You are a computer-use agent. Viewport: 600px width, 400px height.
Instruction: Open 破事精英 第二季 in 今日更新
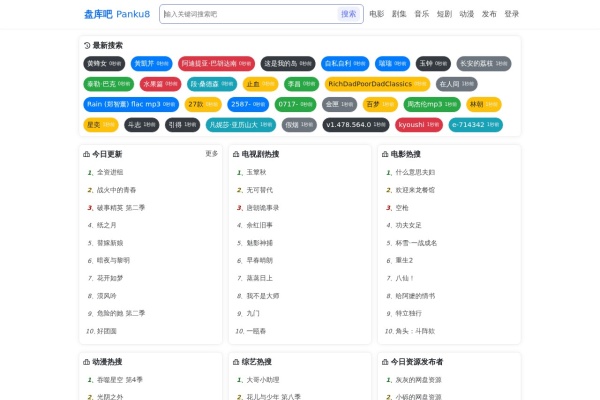coord(121,207)
